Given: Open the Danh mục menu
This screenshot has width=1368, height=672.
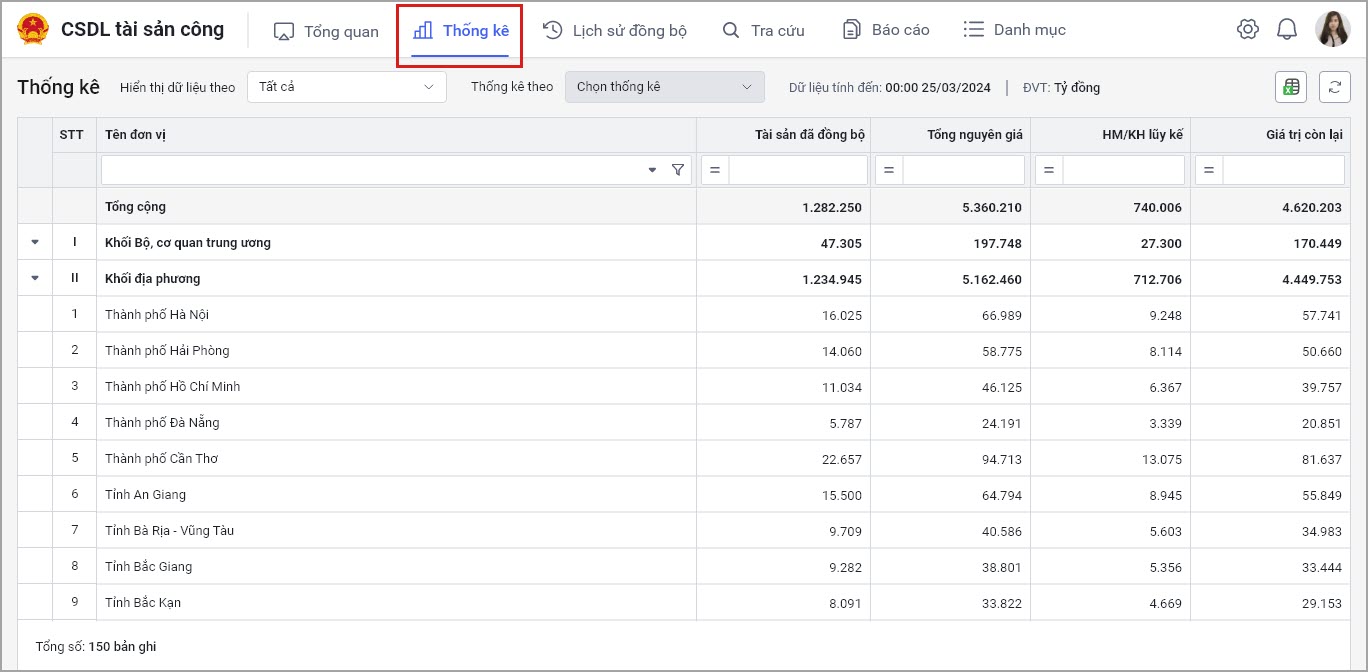Looking at the screenshot, I should (1014, 31).
